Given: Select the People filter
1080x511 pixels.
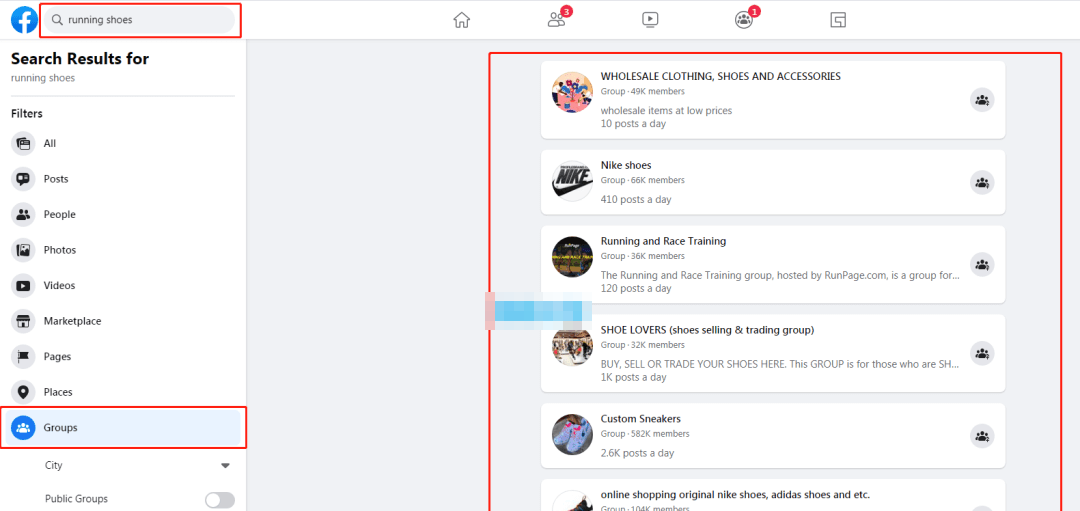Looking at the screenshot, I should pyautogui.click(x=123, y=214).
